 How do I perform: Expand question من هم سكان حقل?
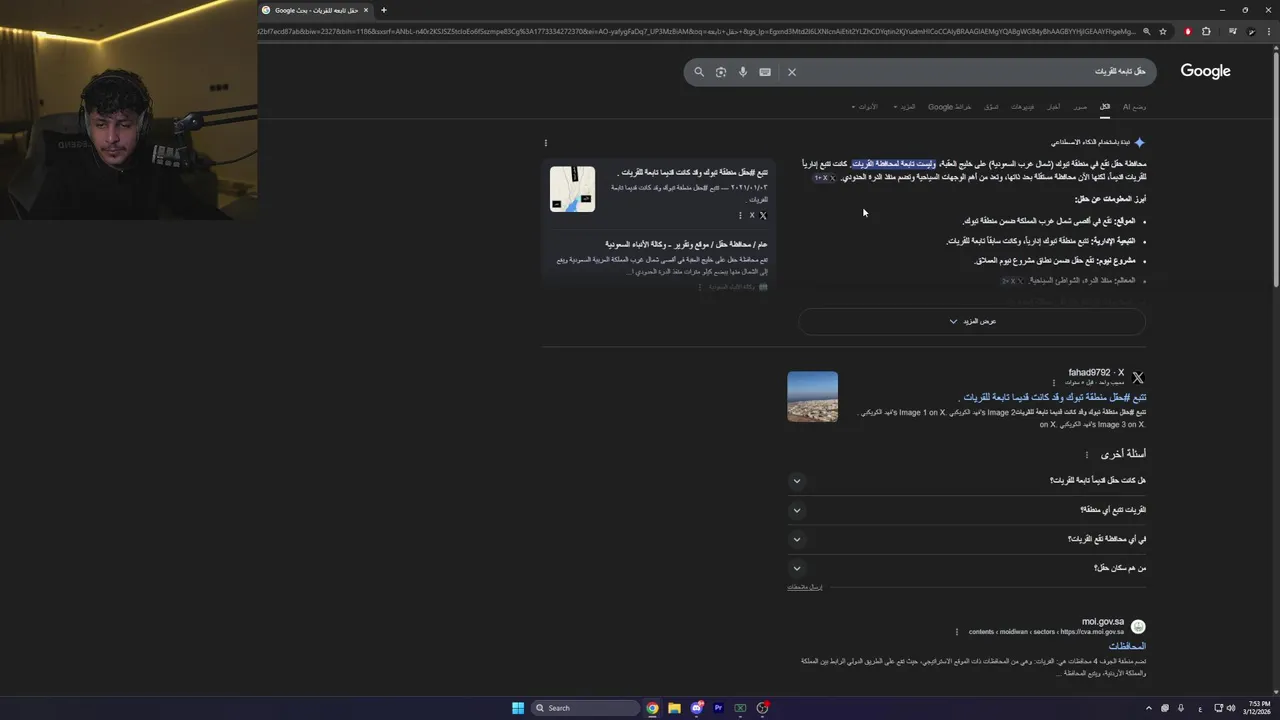(x=967, y=568)
